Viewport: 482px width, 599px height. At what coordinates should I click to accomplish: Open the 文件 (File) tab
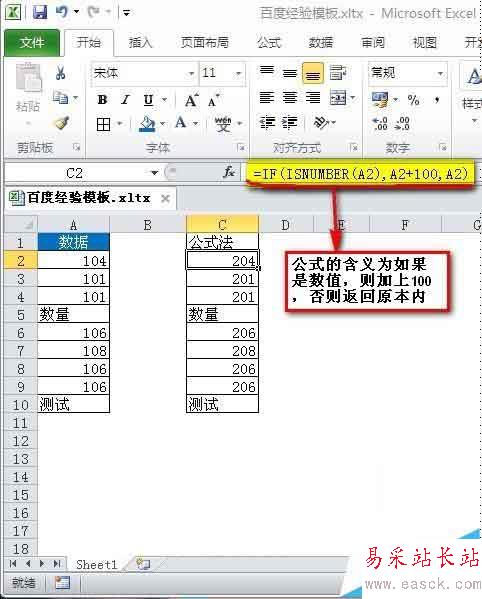(32, 42)
